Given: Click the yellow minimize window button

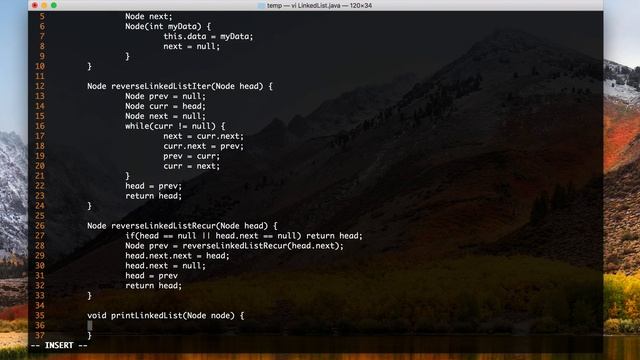Looking at the screenshot, I should (x=44, y=5).
